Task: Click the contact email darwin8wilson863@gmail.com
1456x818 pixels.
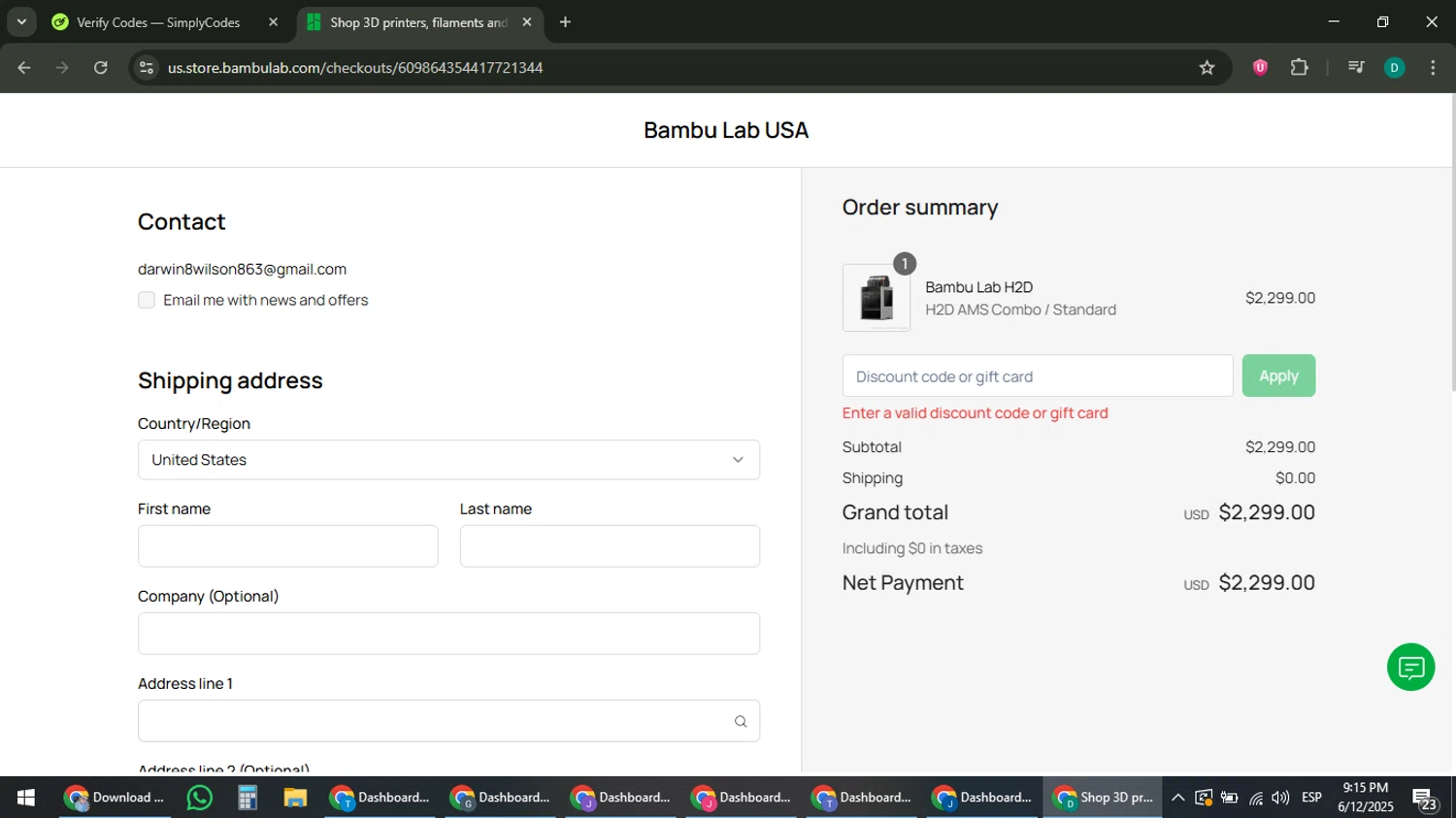Action: point(242,269)
